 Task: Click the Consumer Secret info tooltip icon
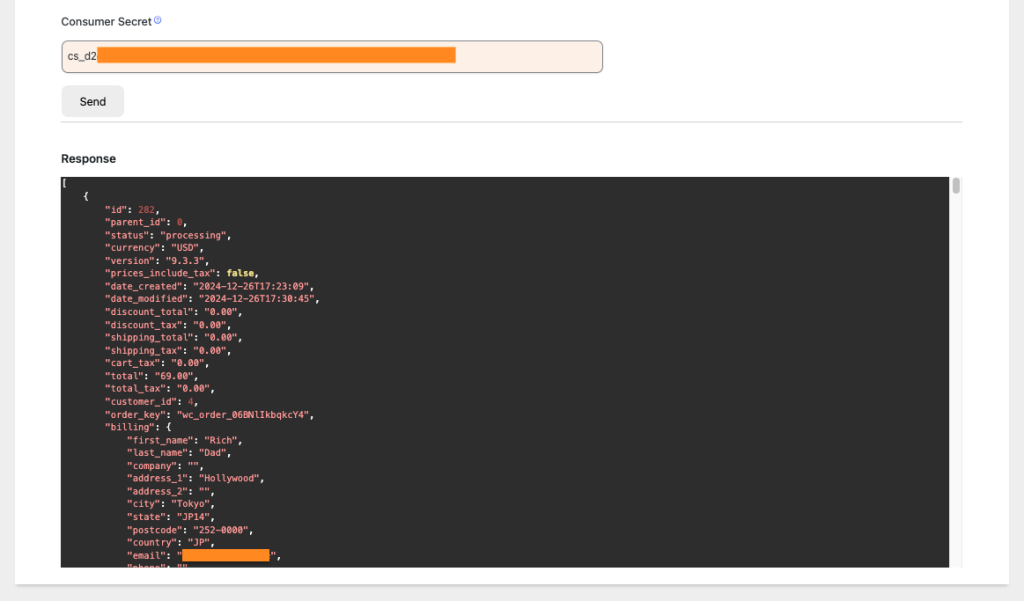[x=158, y=19]
